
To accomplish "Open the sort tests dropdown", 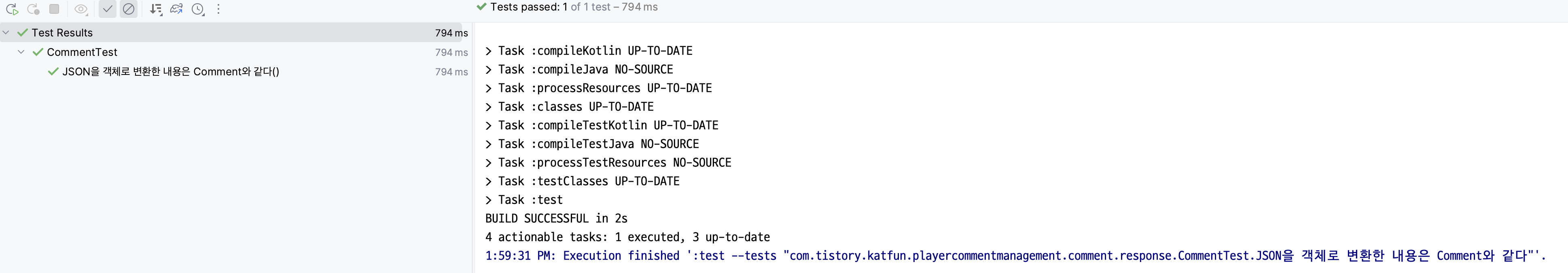I will click(x=156, y=9).
